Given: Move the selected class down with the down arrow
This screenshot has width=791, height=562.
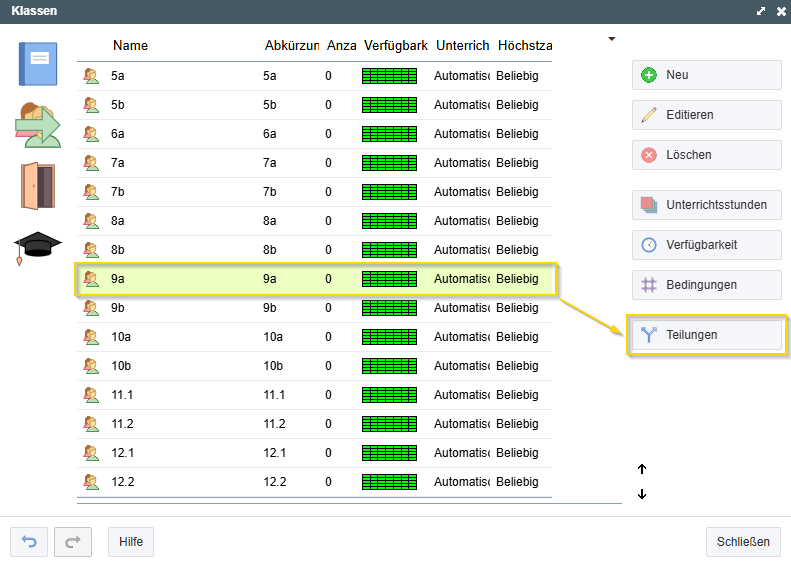Looking at the screenshot, I should click(642, 494).
